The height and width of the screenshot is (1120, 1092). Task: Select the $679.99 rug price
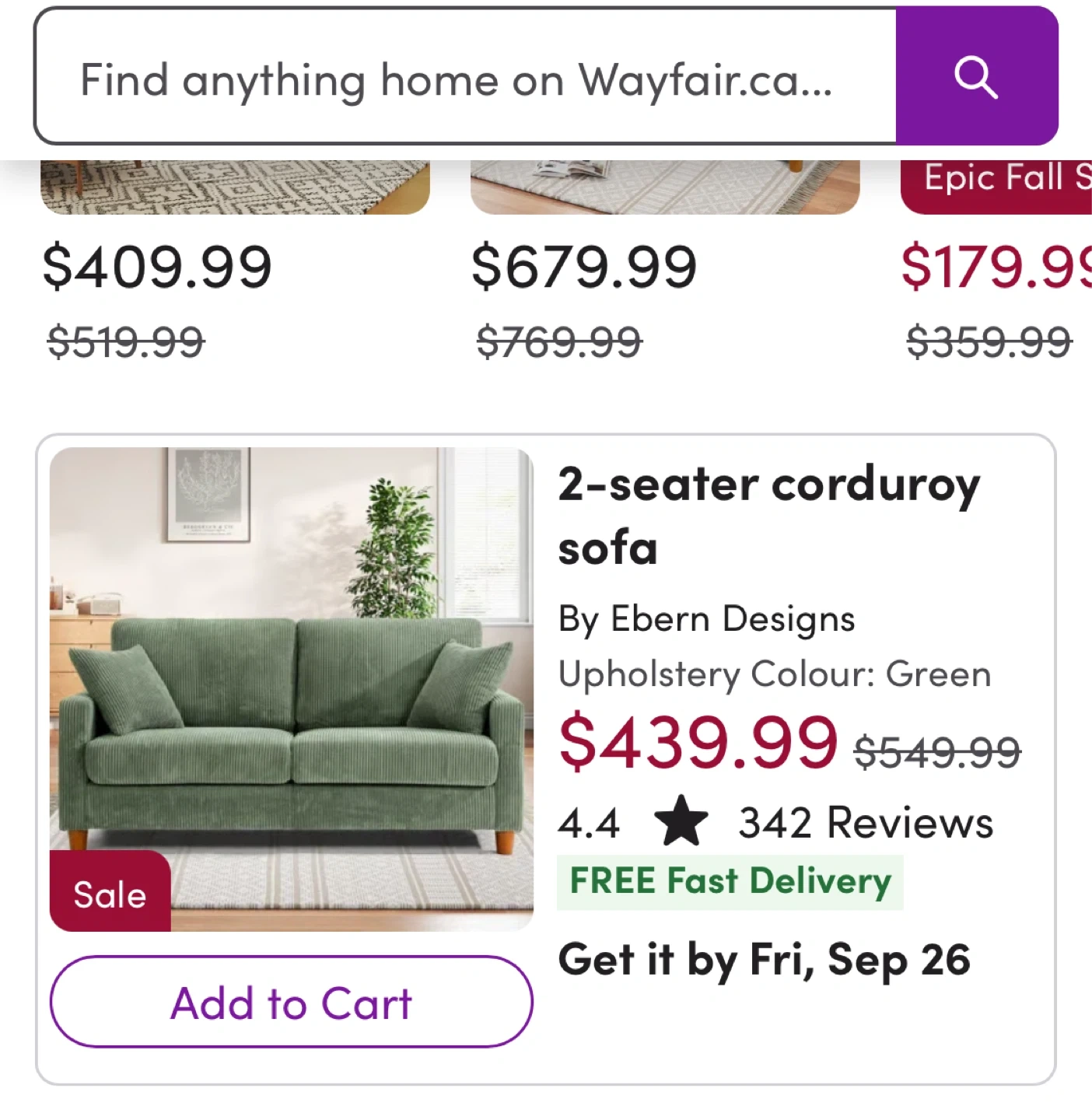coord(583,267)
